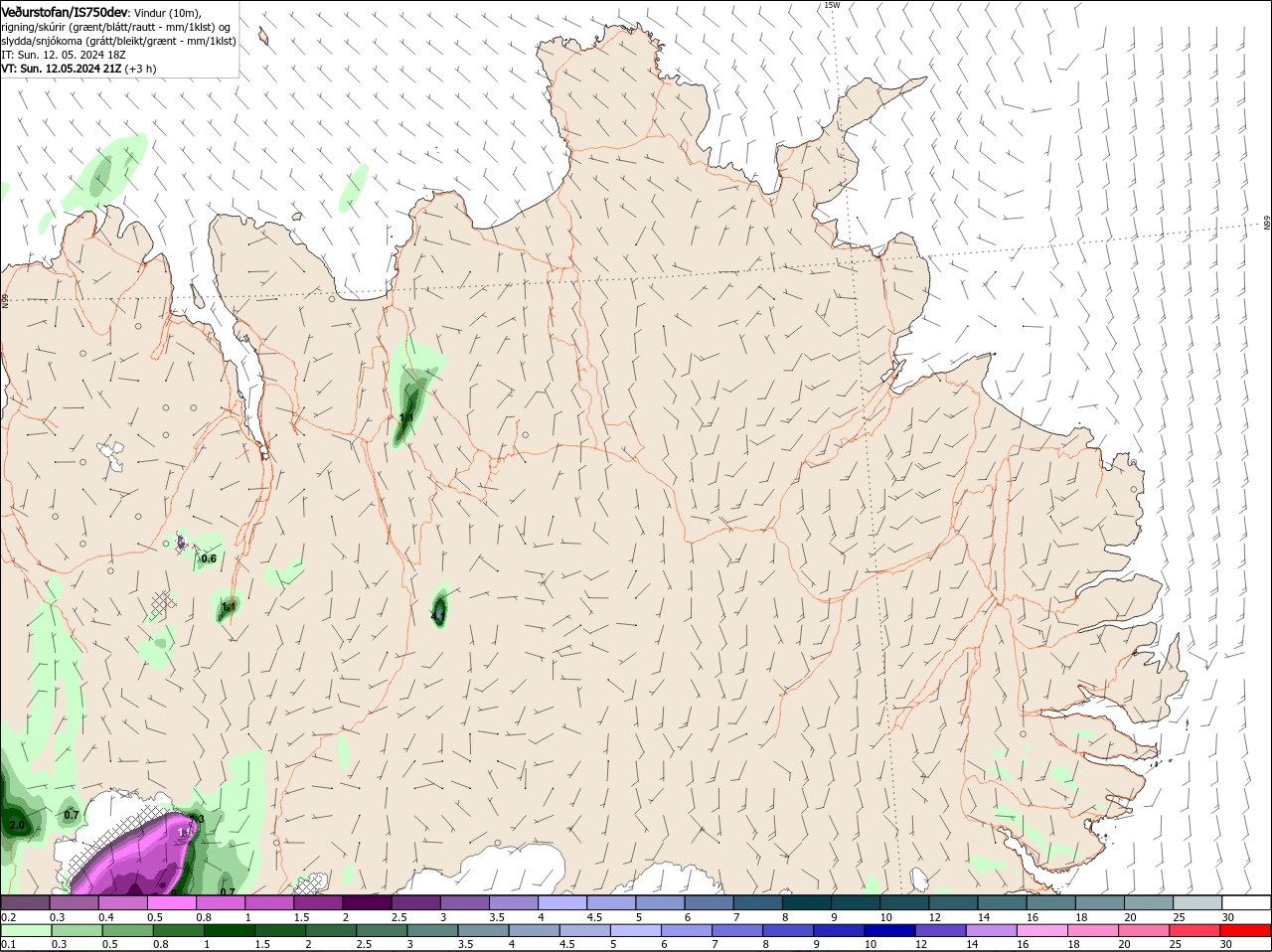This screenshot has width=1272, height=952.
Task: Pick upper legend swatch between 12 and 14
Action: pos(954,902)
